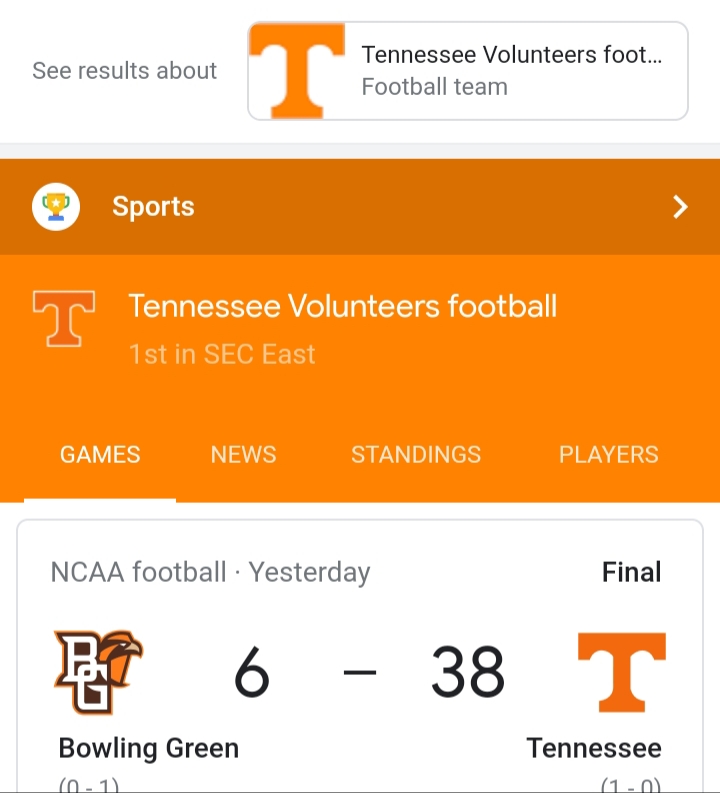Click Tennessee logo in game score card
720x793 pixels.
pos(621,671)
